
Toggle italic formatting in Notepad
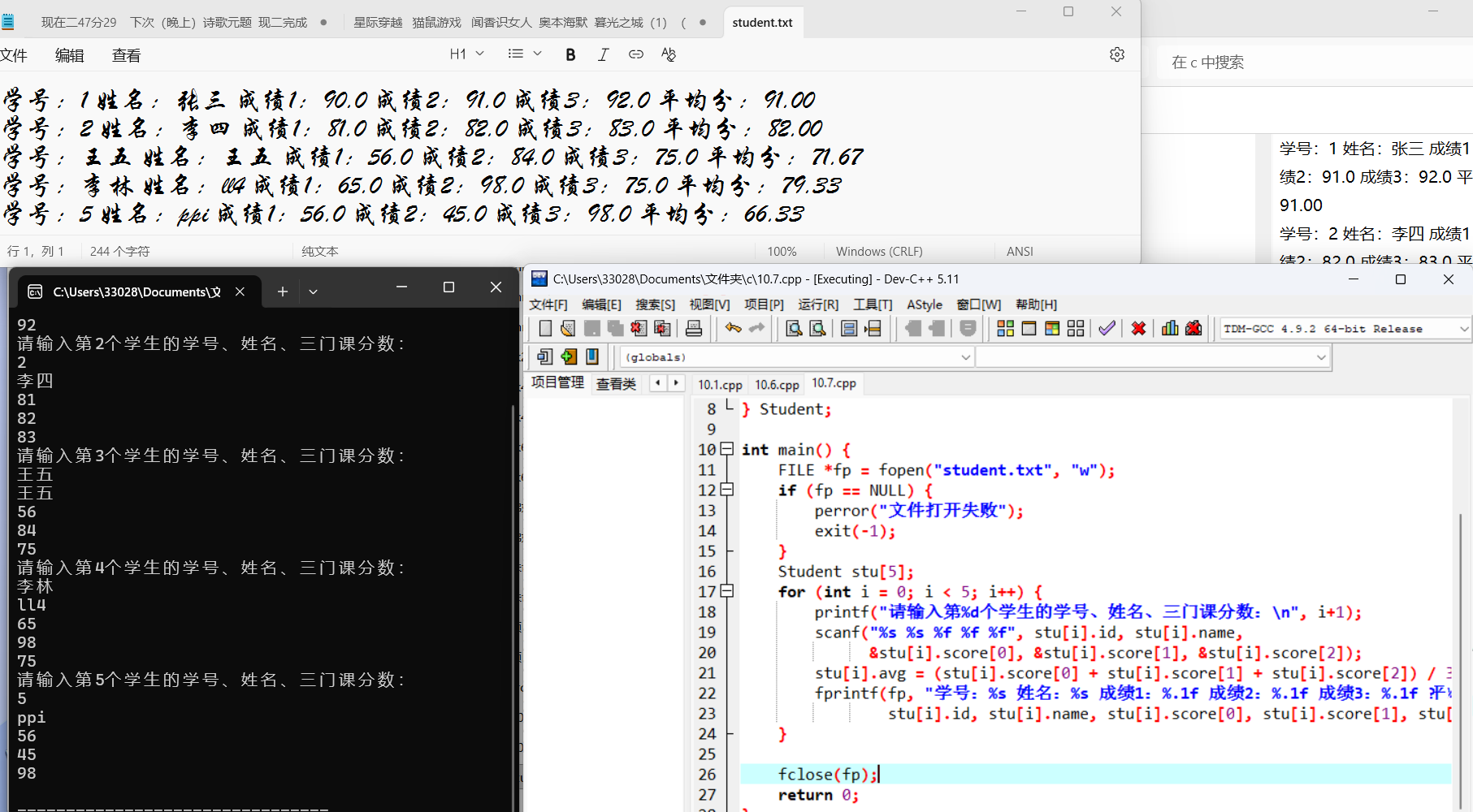point(603,54)
